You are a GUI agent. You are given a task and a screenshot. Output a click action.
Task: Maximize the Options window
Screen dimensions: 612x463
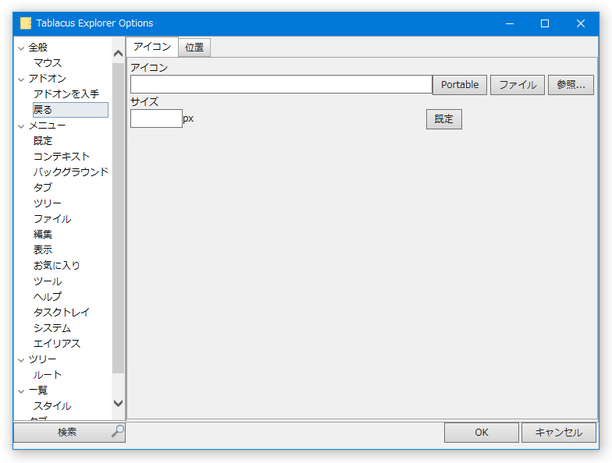pyautogui.click(x=544, y=23)
